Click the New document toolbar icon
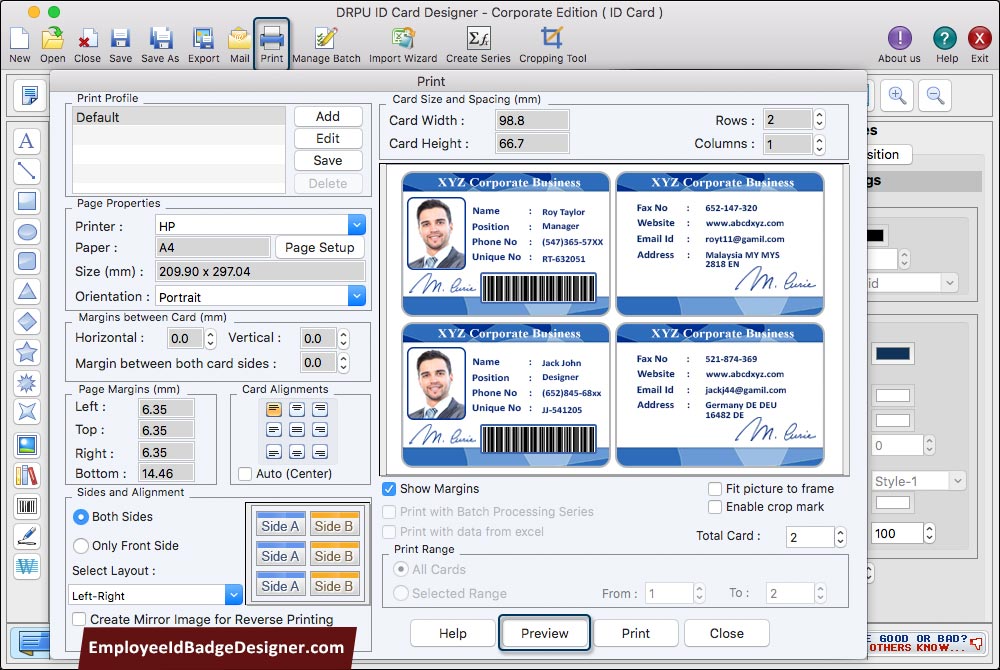 pos(20,45)
